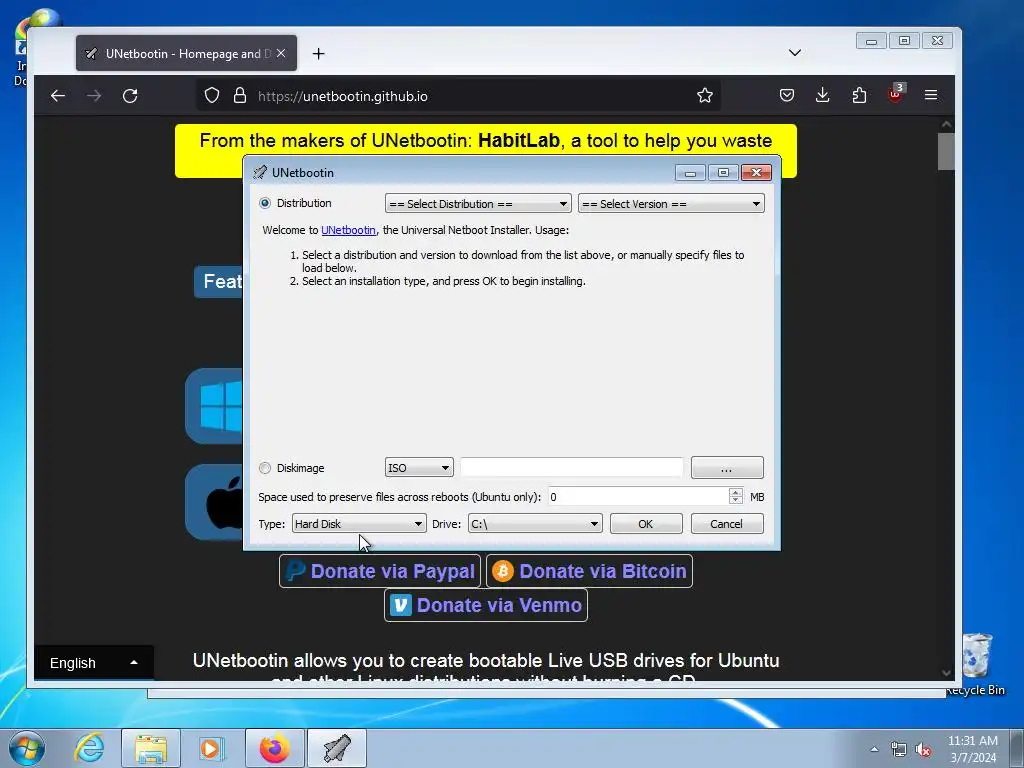Image resolution: width=1024 pixels, height=768 pixels.
Task: Click the page scrollbar down arrow
Action: (x=946, y=672)
